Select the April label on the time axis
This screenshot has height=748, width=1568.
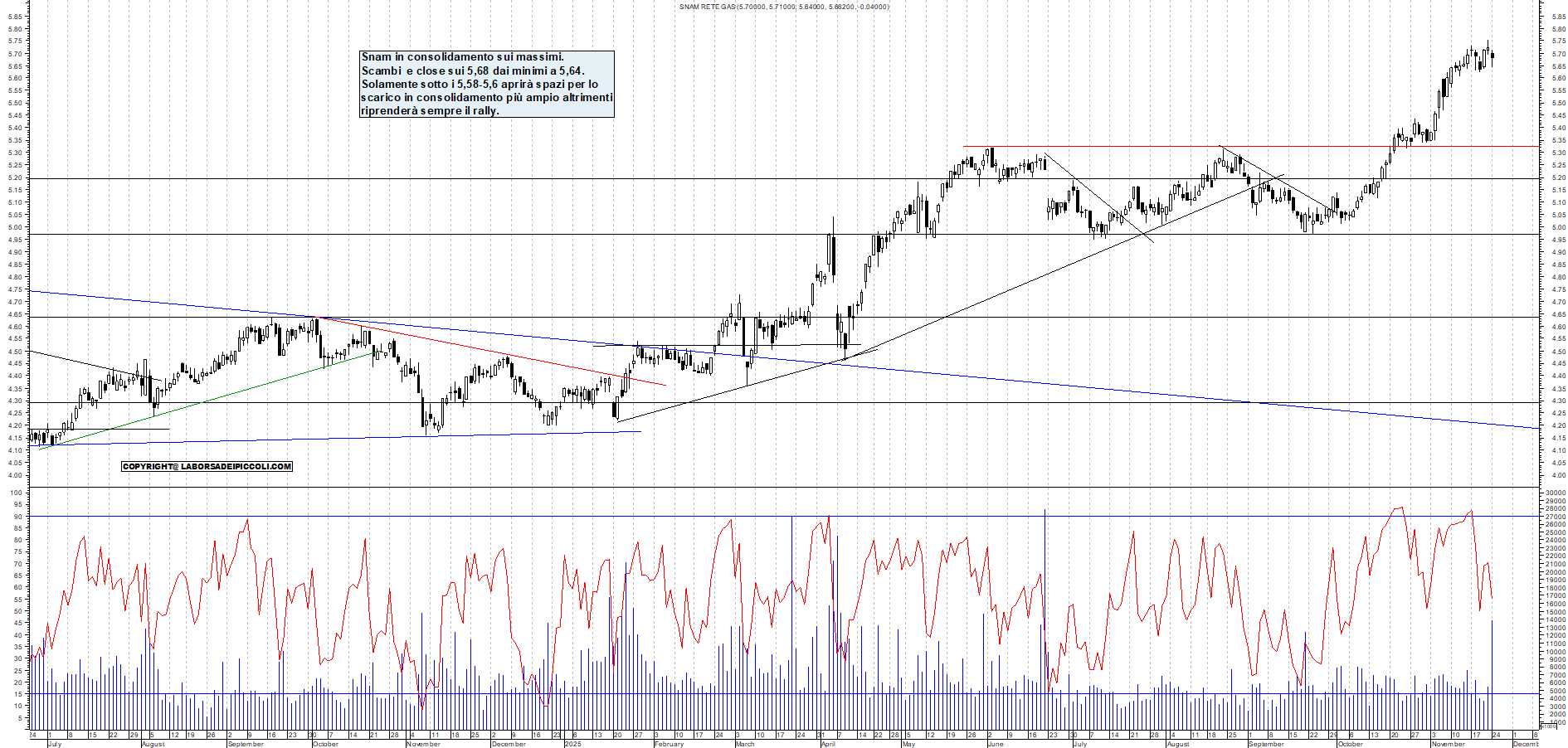[828, 744]
